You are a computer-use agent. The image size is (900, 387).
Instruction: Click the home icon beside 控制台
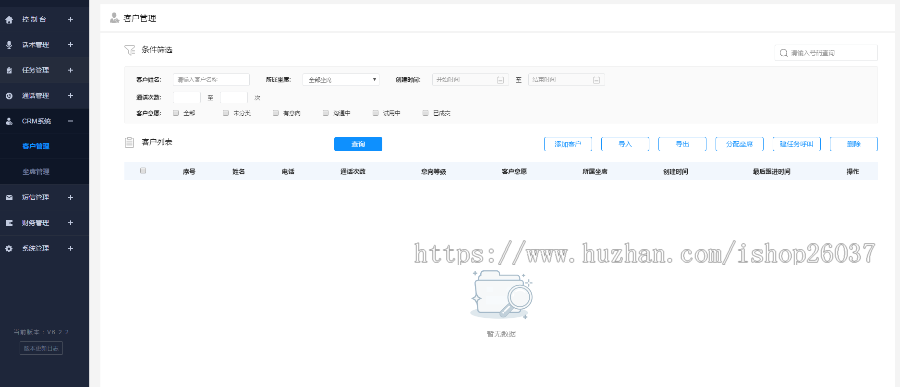pos(9,20)
